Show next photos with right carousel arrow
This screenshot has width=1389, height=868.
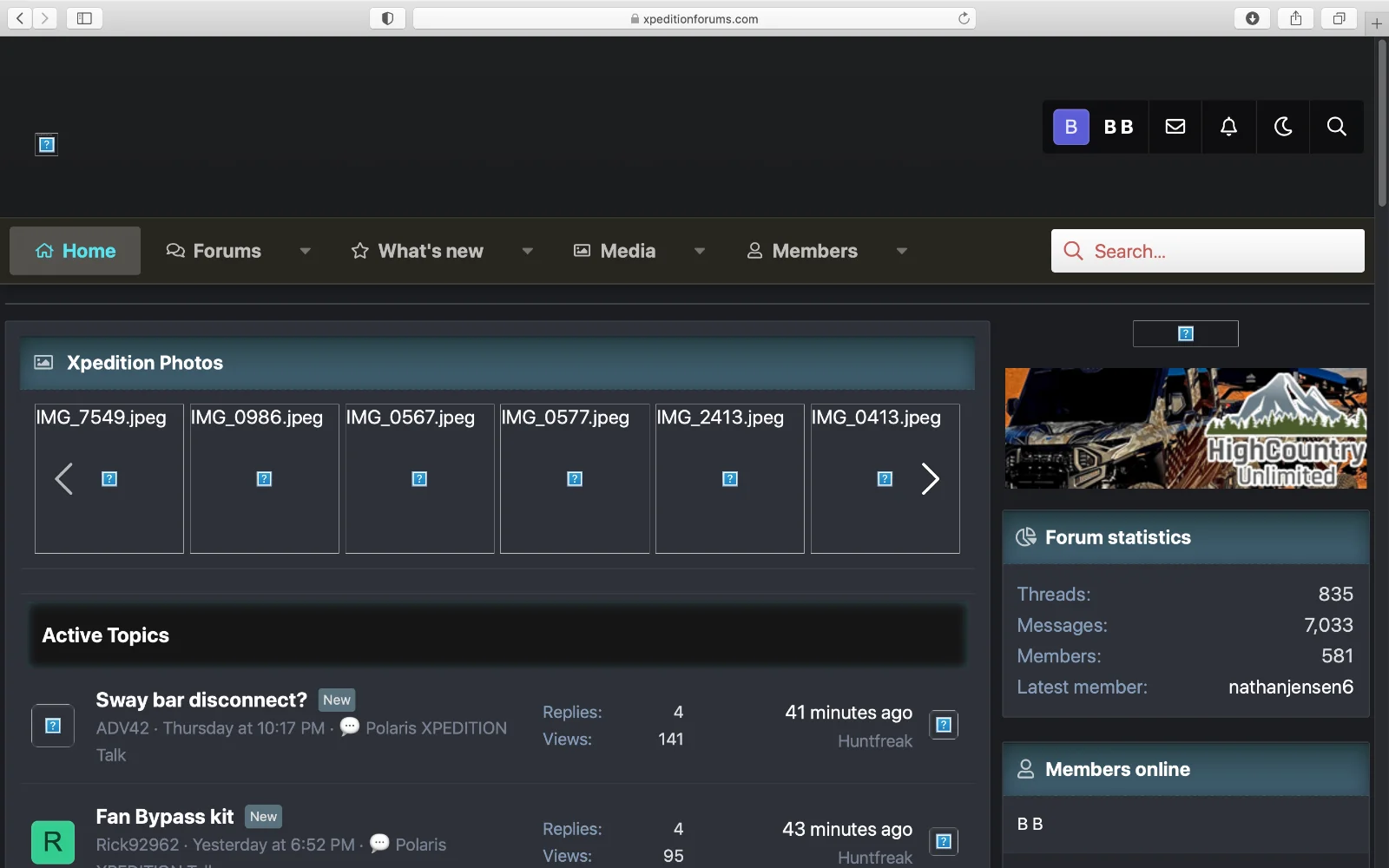[x=930, y=479]
